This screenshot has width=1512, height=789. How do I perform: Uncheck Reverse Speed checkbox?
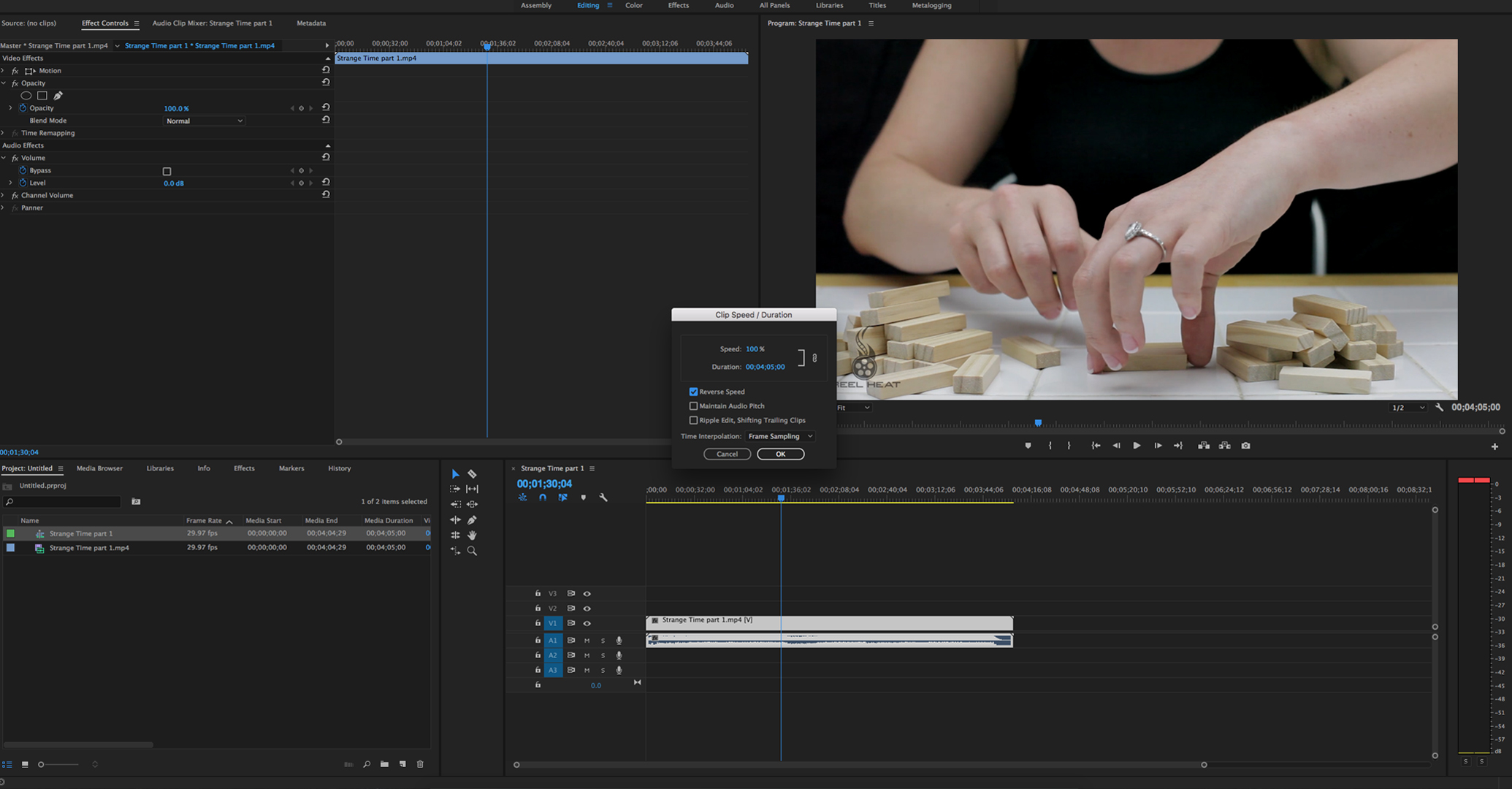[693, 392]
